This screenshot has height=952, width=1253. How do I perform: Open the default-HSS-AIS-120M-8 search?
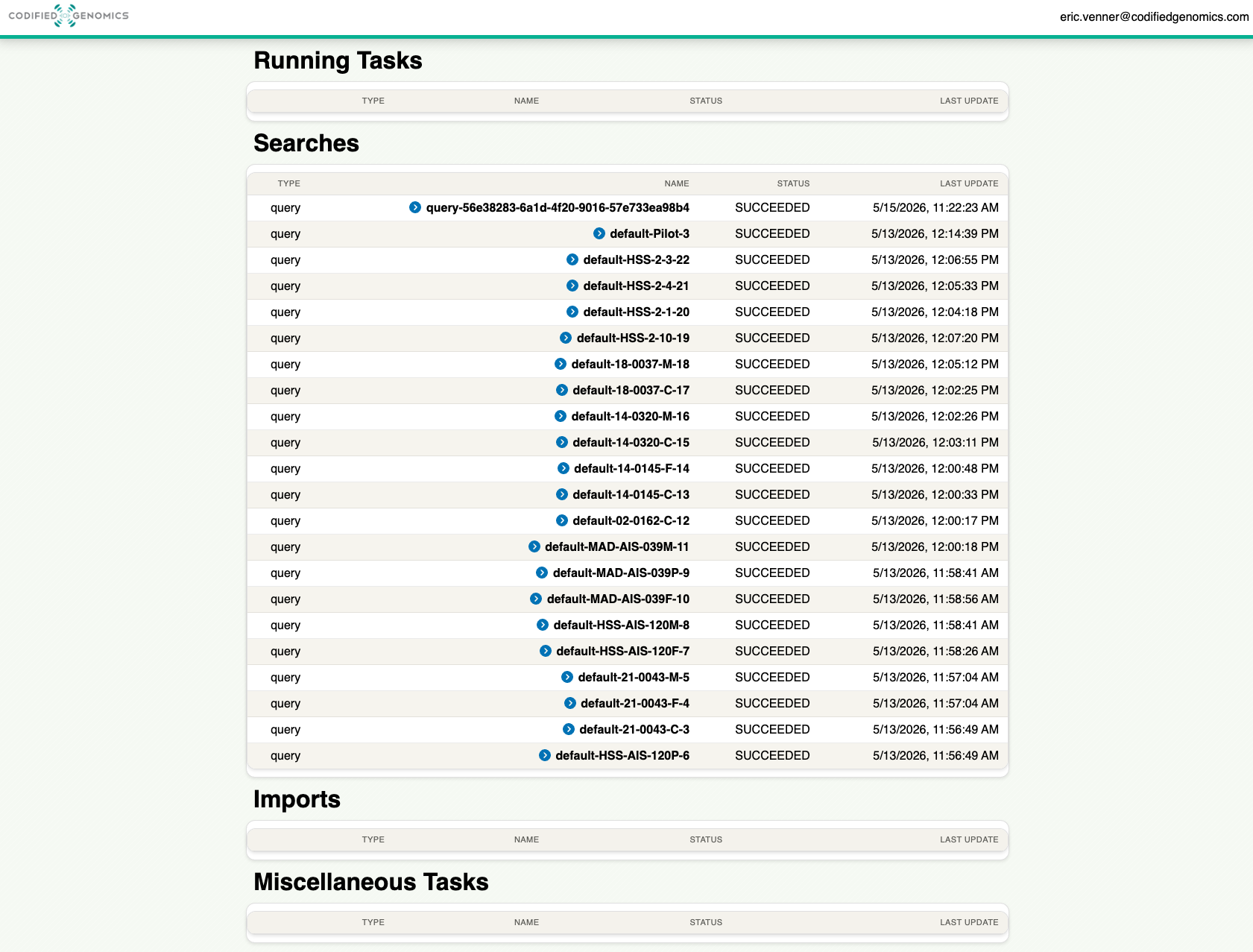point(621,625)
